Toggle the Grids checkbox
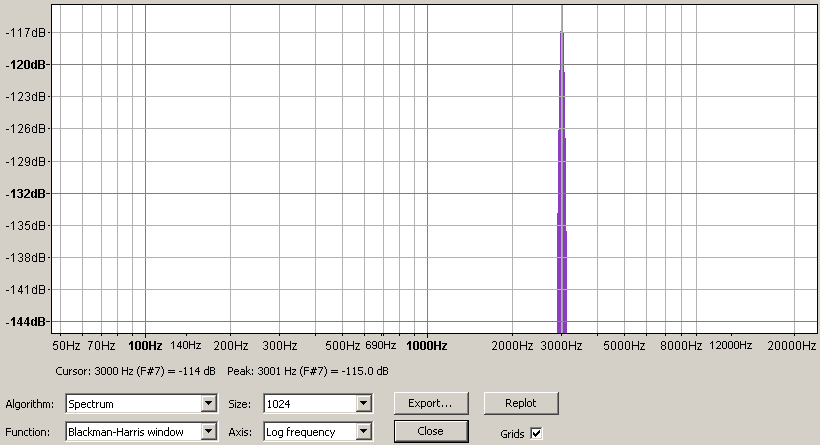Viewport: 820px width, 445px height. pos(536,433)
